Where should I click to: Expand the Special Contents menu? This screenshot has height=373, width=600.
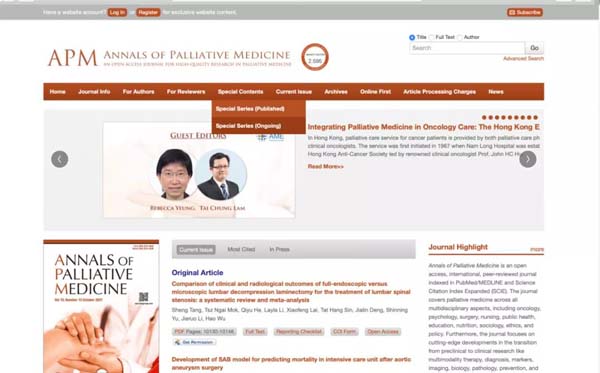[x=240, y=92]
